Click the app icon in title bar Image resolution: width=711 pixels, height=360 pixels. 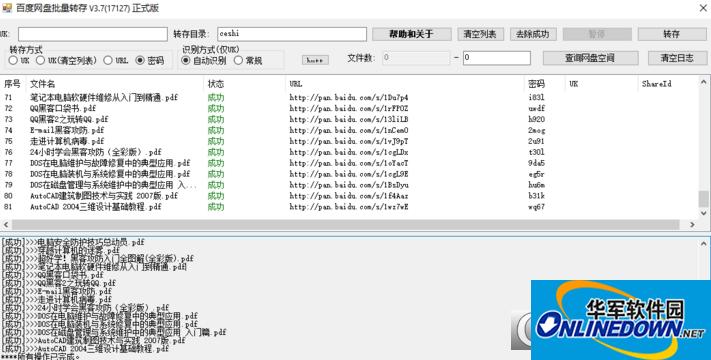pyautogui.click(x=7, y=8)
